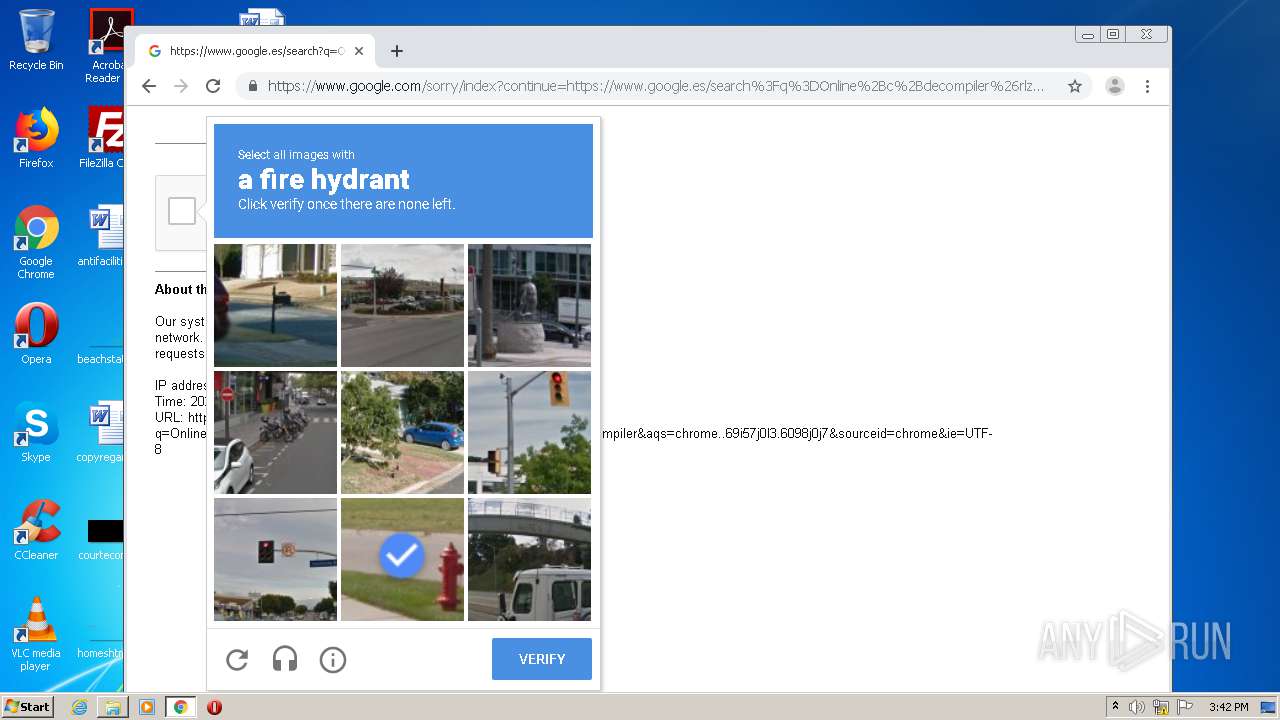Click the forward navigation arrow
The width and height of the screenshot is (1280, 720).
(x=181, y=86)
